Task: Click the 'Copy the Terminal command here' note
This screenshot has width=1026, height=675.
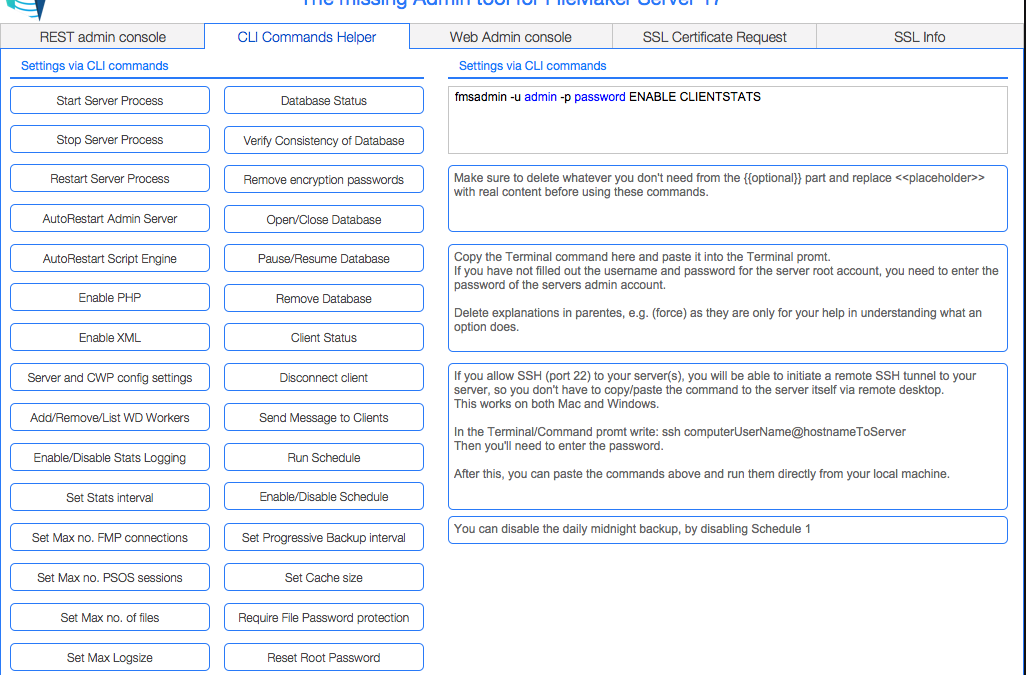Action: click(728, 298)
